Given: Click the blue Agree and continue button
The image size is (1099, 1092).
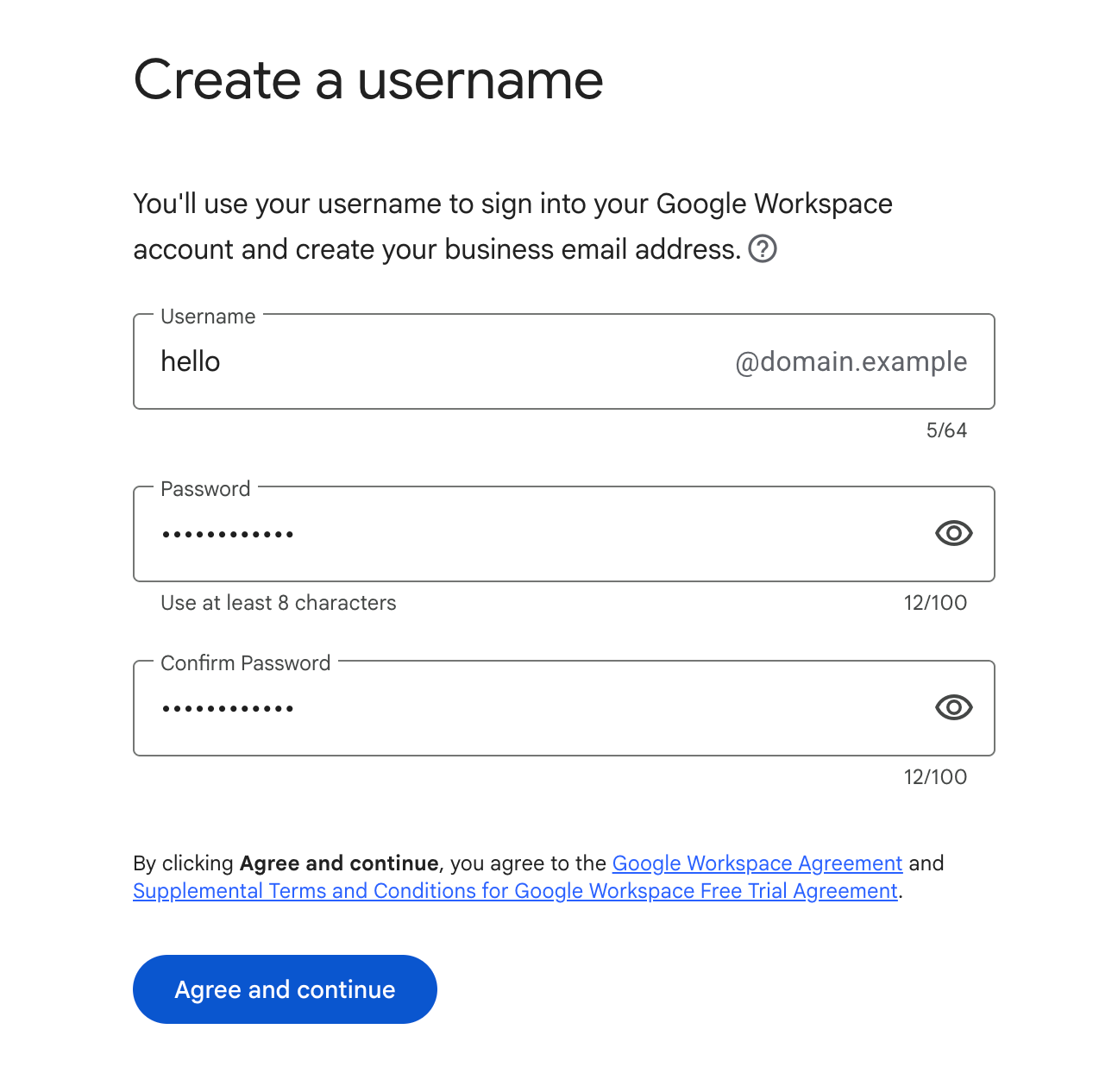Looking at the screenshot, I should pyautogui.click(x=285, y=989).
